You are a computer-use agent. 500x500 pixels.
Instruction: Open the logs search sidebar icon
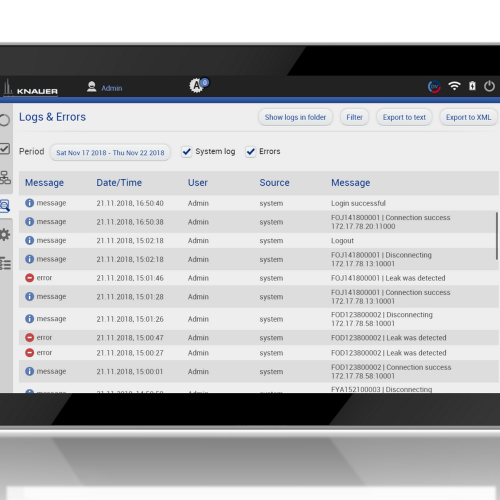pyautogui.click(x=5, y=206)
